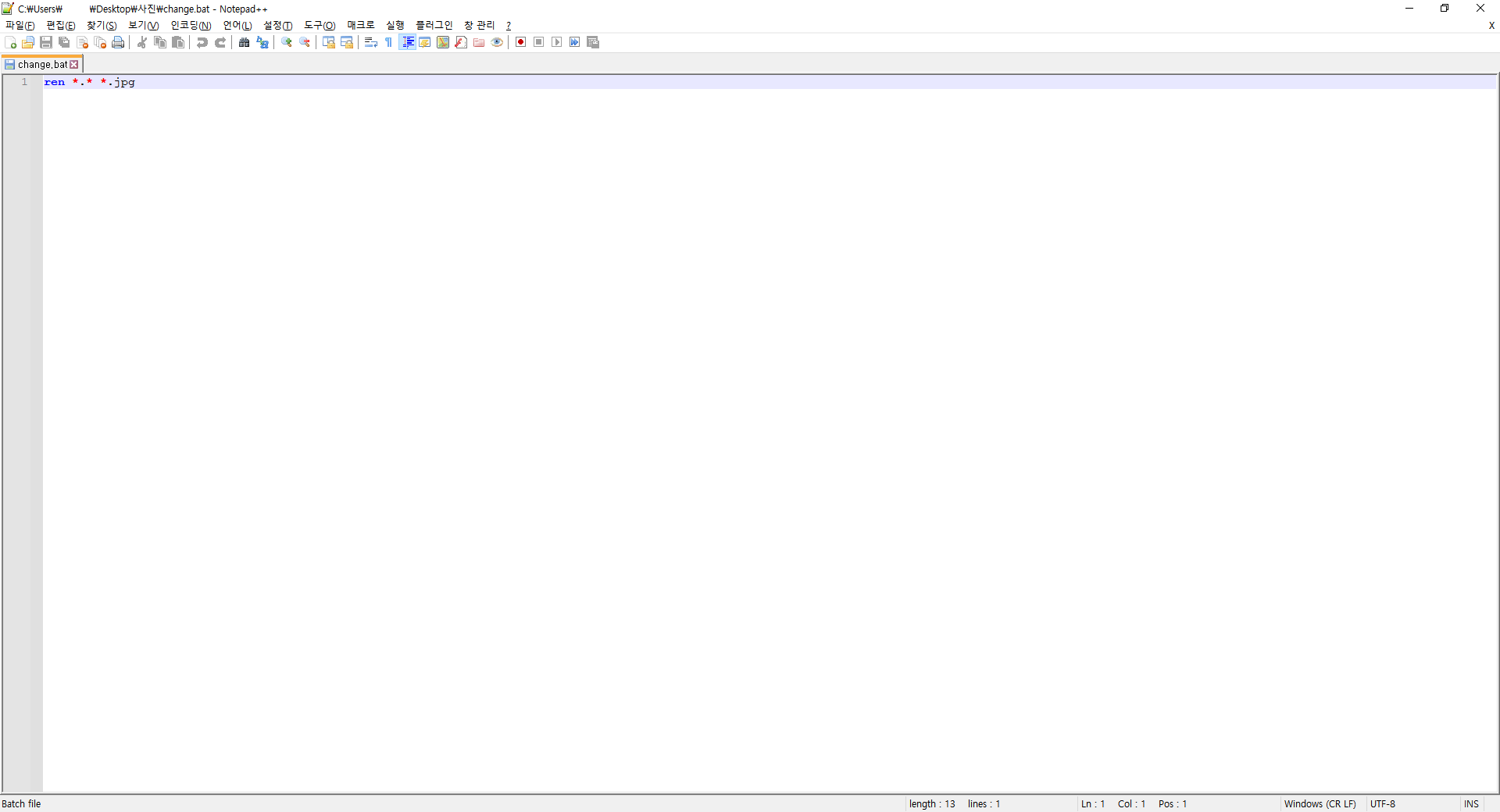Click Windows (CR LF) status field
This screenshot has width=1500, height=812.
point(1320,804)
